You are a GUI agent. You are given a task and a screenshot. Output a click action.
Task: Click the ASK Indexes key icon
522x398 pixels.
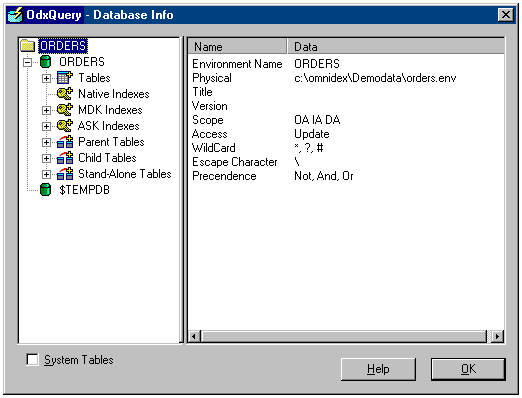(65, 126)
